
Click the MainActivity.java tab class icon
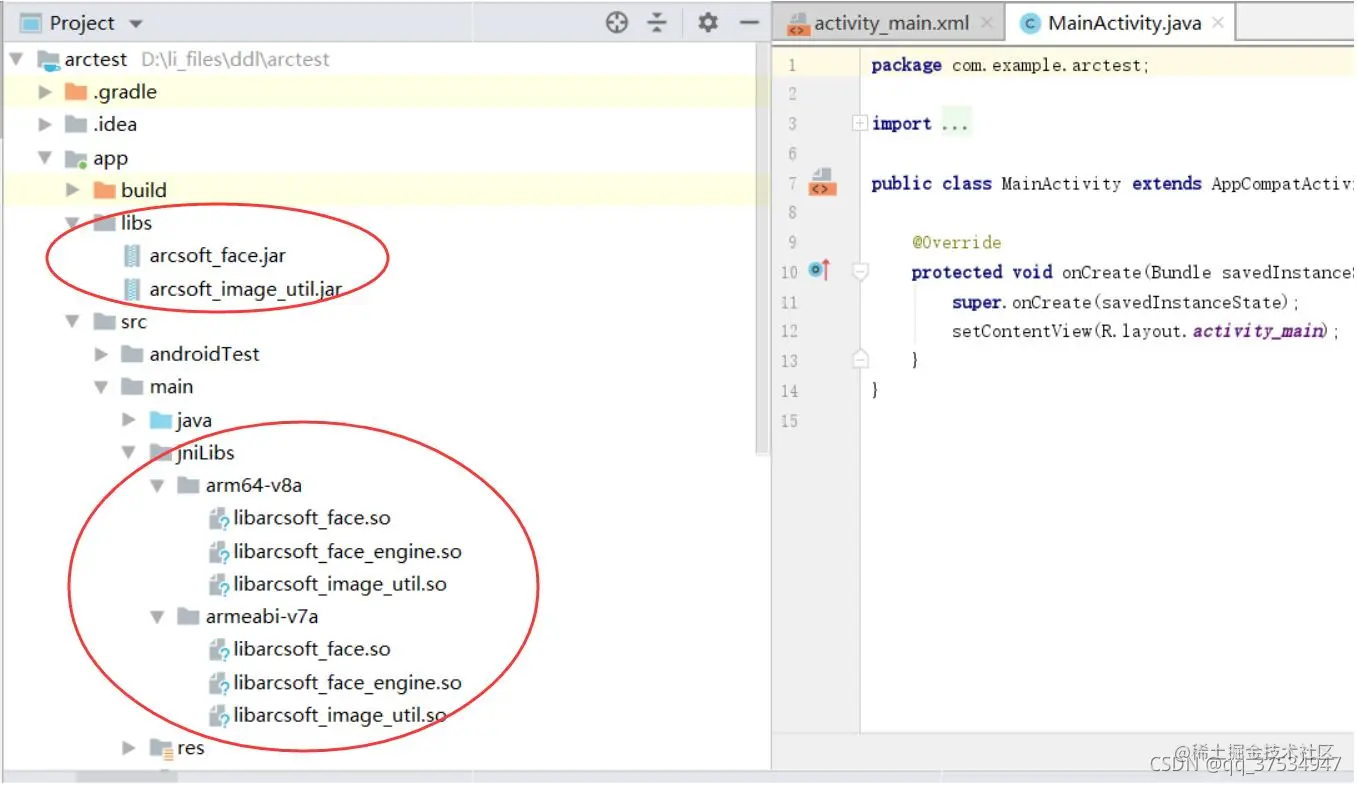click(x=1029, y=23)
